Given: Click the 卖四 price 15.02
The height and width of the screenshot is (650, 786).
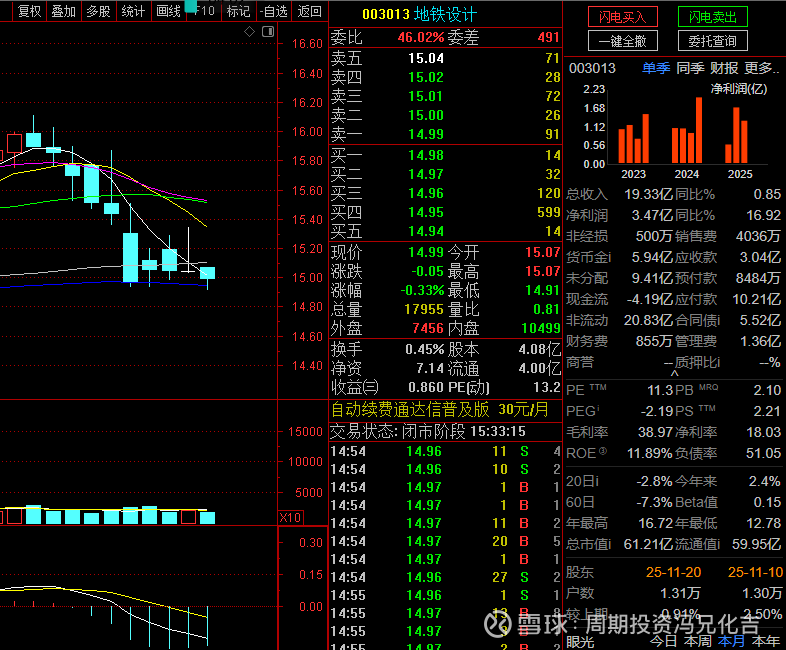Looking at the screenshot, I should click(426, 78).
